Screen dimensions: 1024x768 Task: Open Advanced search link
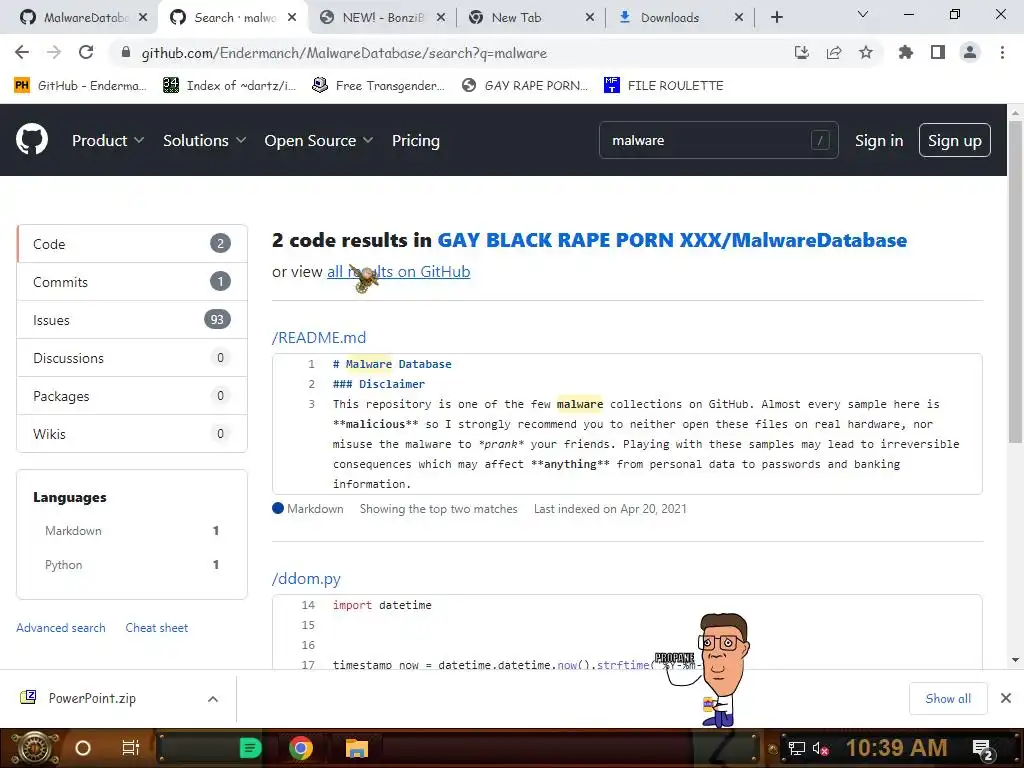(x=61, y=628)
